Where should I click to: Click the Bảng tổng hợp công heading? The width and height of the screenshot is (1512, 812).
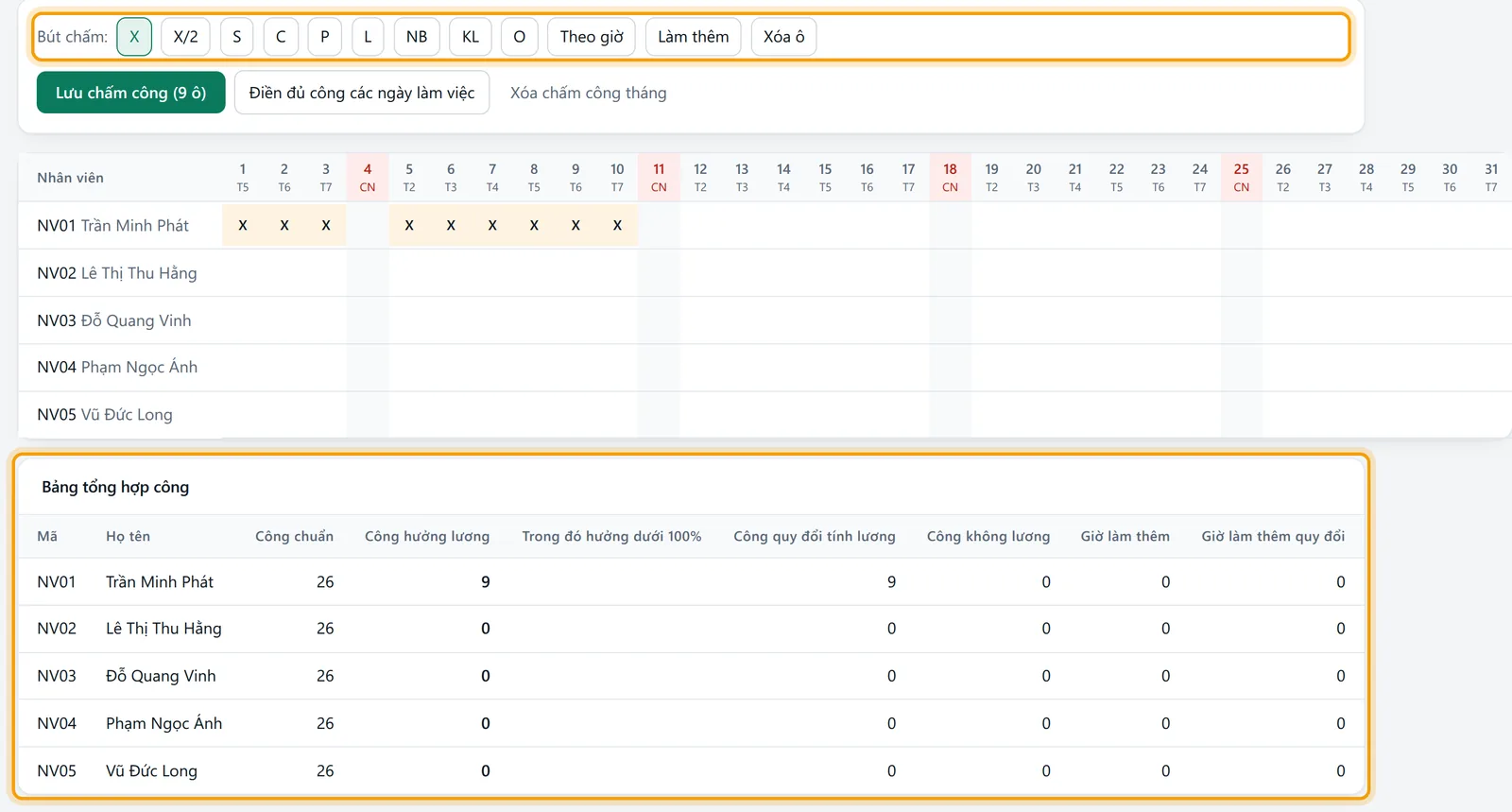115,487
